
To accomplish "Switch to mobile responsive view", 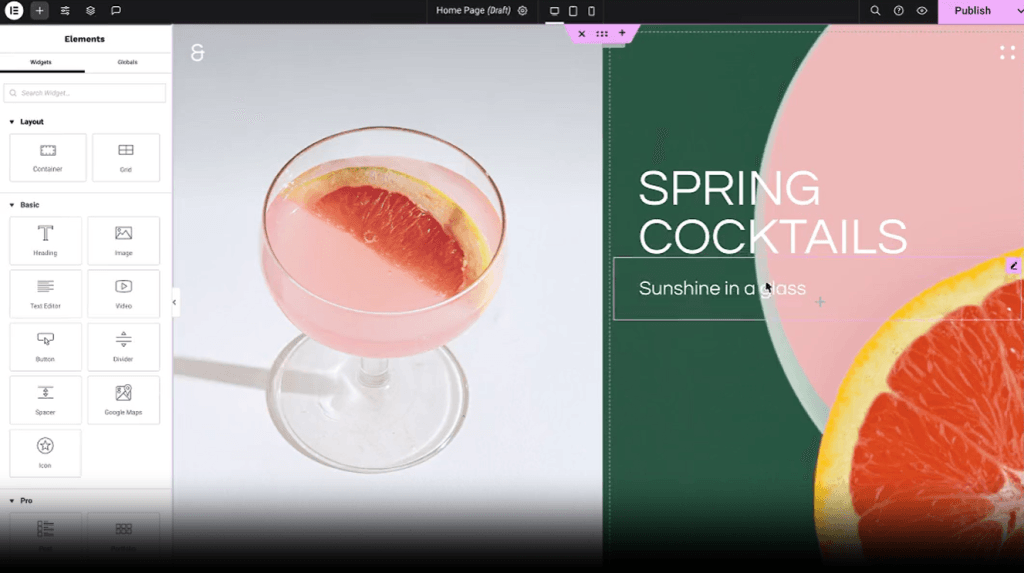I will [x=591, y=11].
